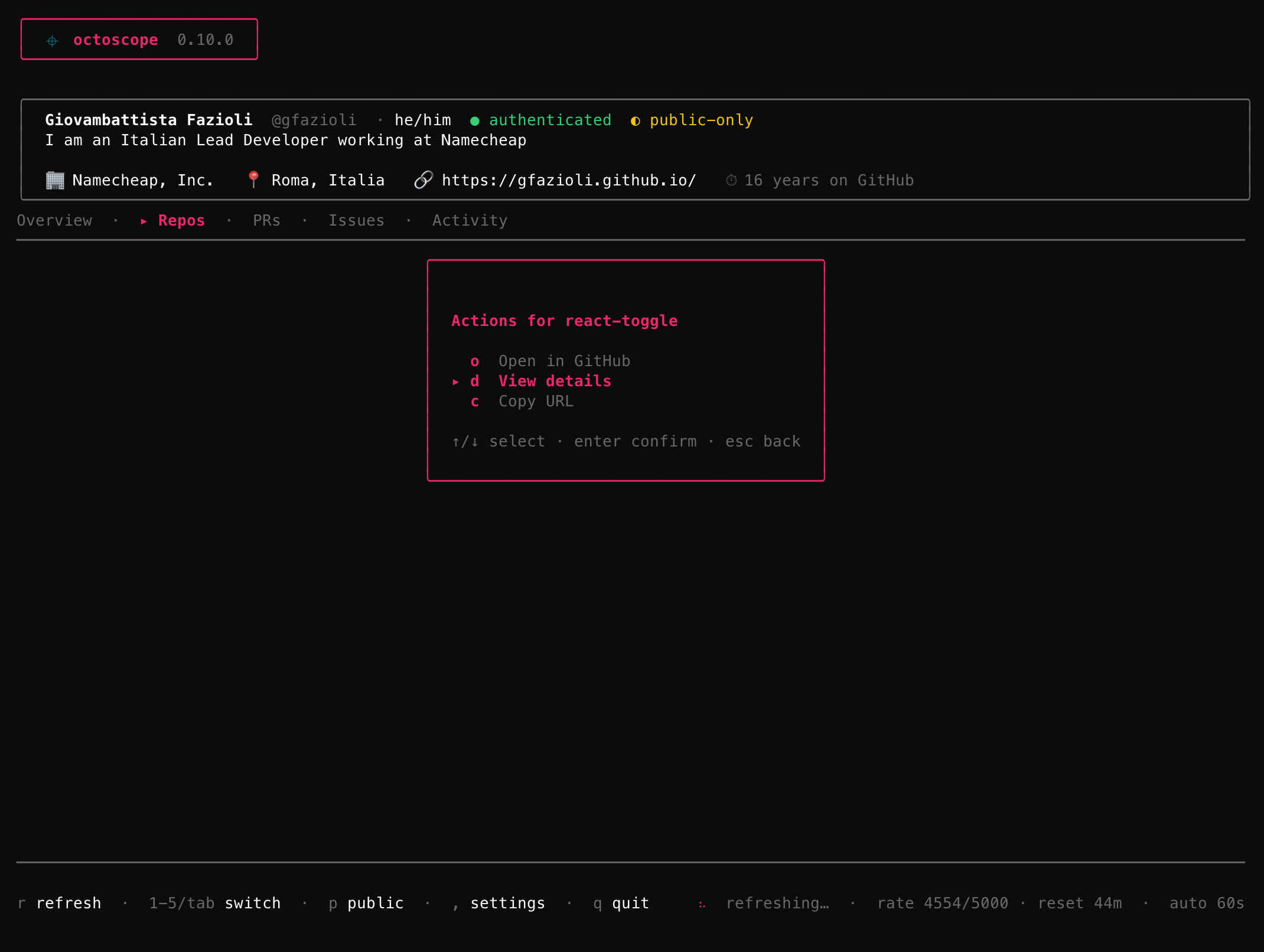
Task: Click the reset 44m status
Action: (x=1079, y=903)
